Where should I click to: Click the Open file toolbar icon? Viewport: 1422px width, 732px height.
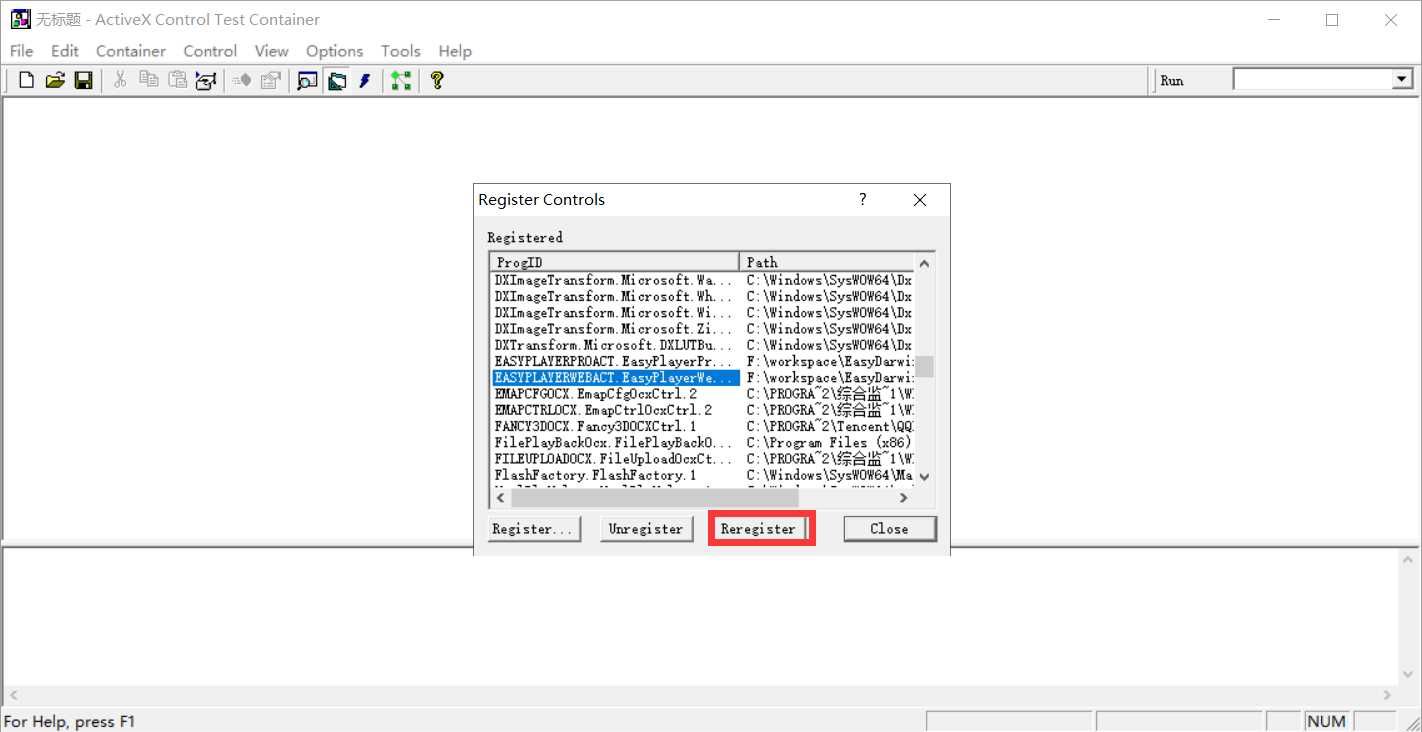pyautogui.click(x=55, y=81)
